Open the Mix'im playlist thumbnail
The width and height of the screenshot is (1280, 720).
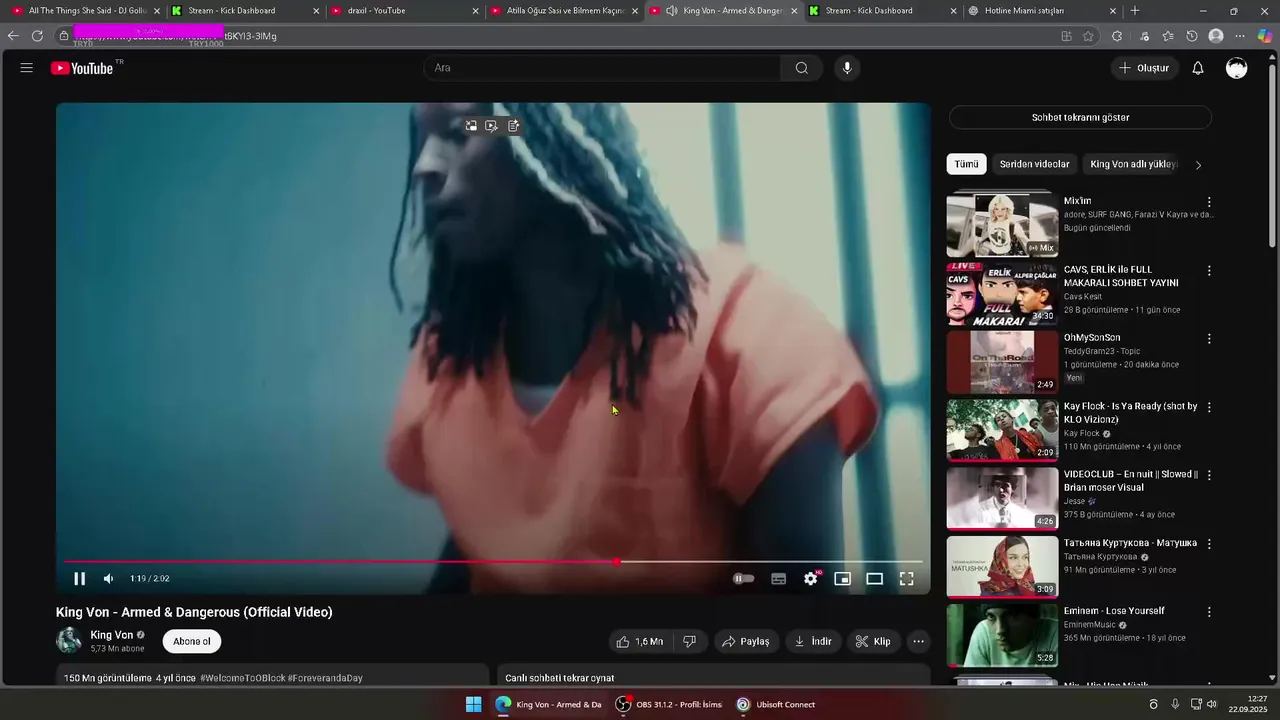tap(1002, 226)
